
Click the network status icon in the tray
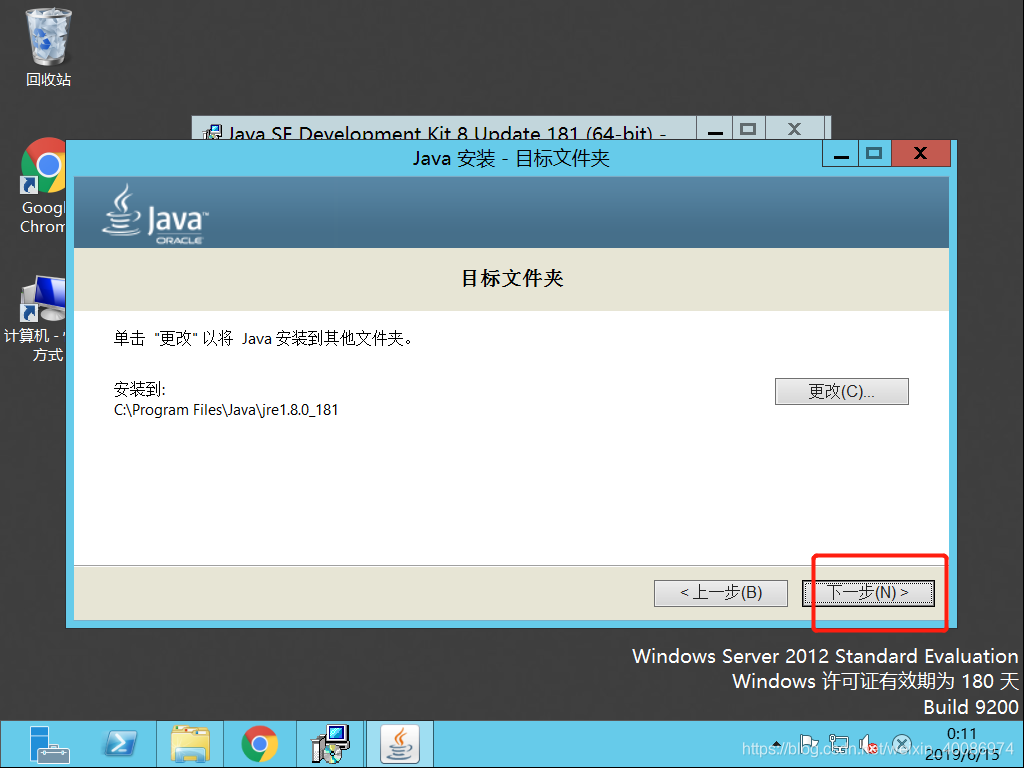(x=838, y=744)
